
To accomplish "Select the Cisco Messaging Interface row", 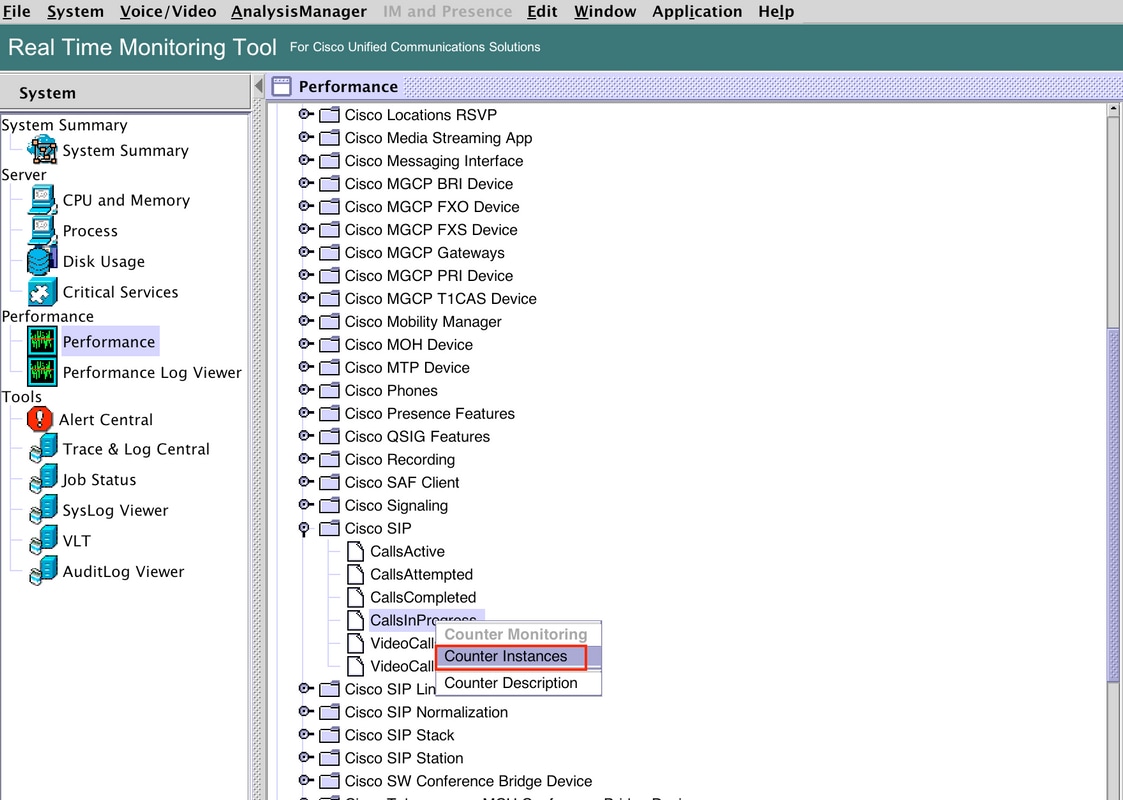I will click(433, 160).
